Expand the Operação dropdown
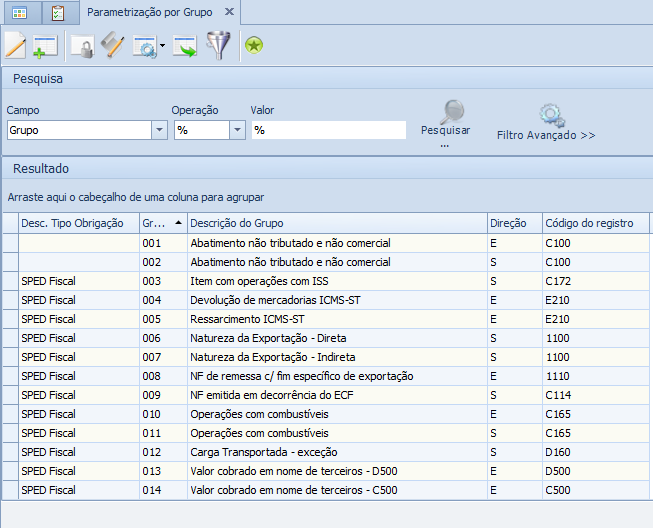Viewport: 653px width, 528px height. (237, 130)
